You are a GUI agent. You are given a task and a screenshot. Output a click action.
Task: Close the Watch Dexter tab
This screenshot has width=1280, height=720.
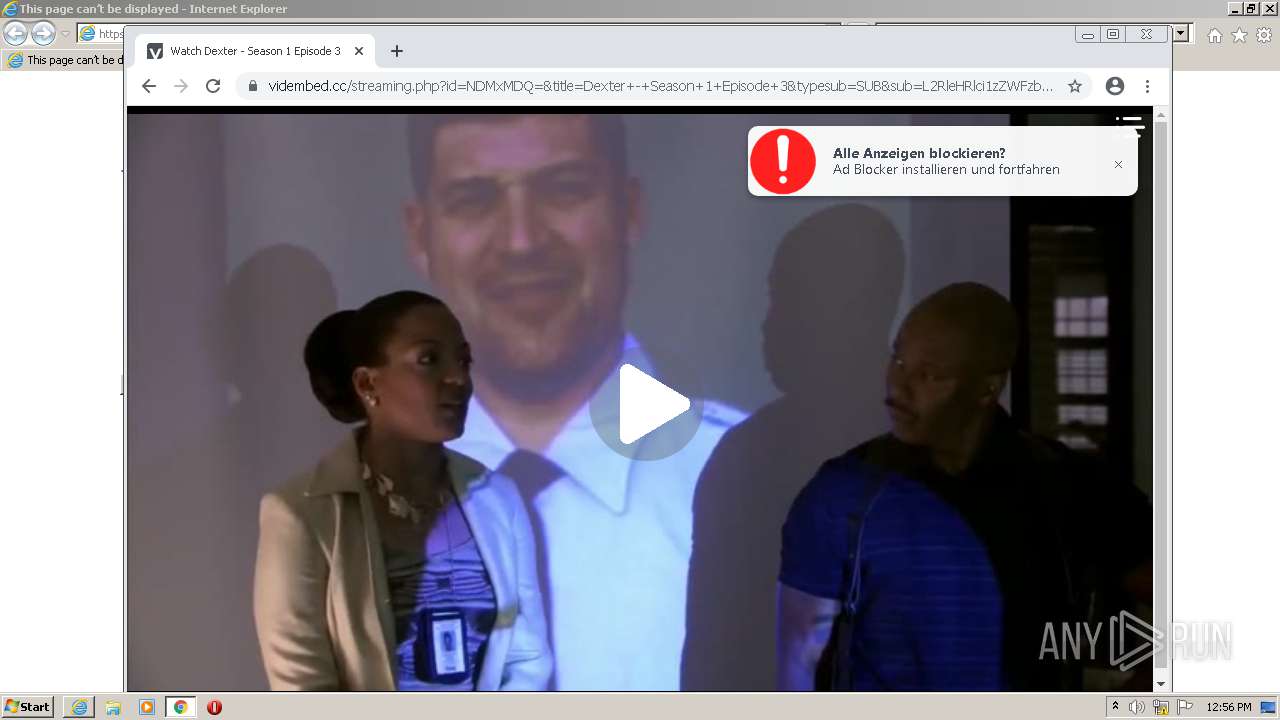point(359,51)
